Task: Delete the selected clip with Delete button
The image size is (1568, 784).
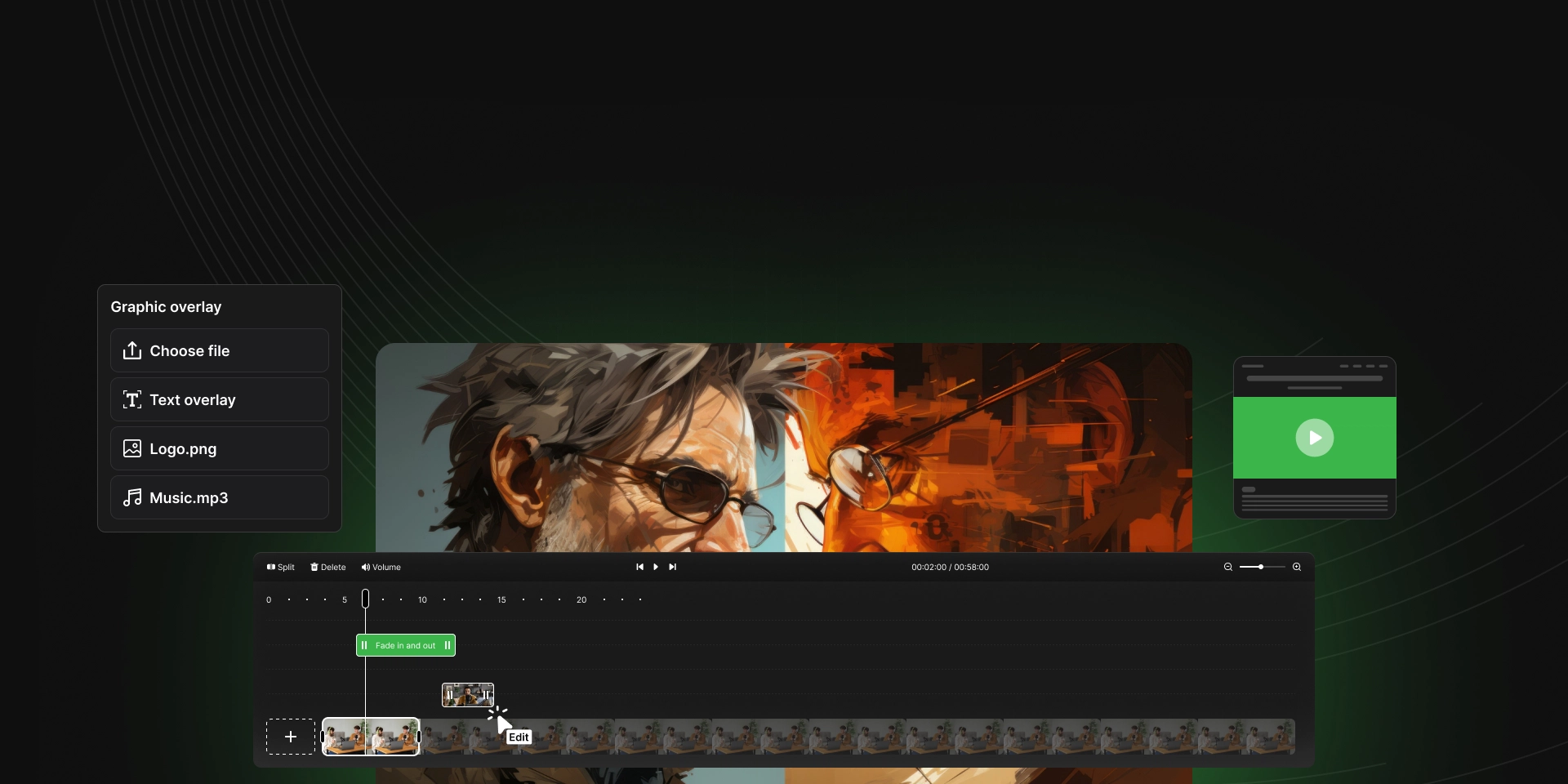Action: point(327,567)
